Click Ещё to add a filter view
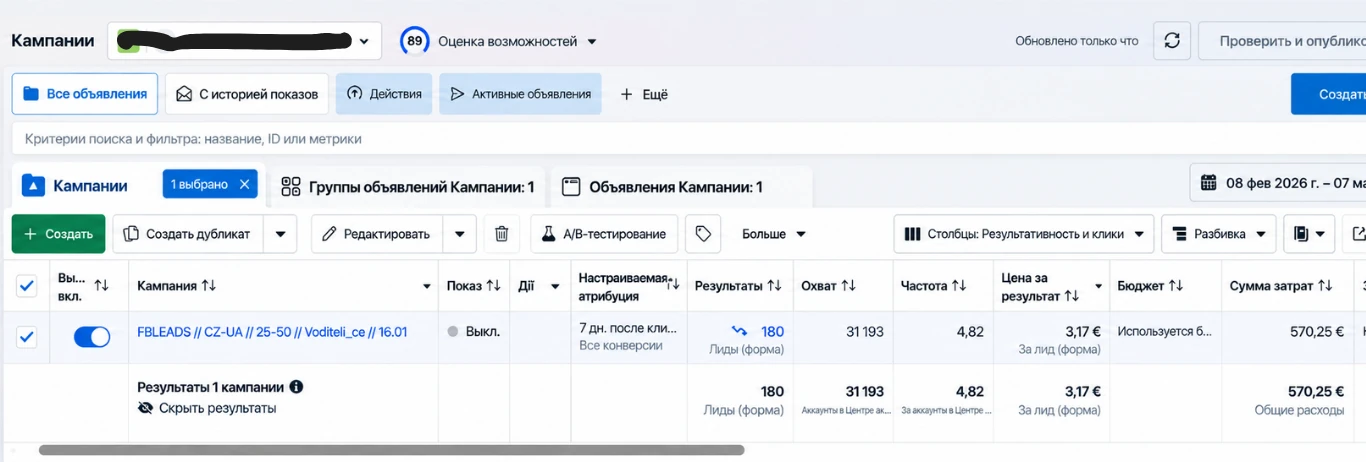The image size is (1366, 462). 644,94
